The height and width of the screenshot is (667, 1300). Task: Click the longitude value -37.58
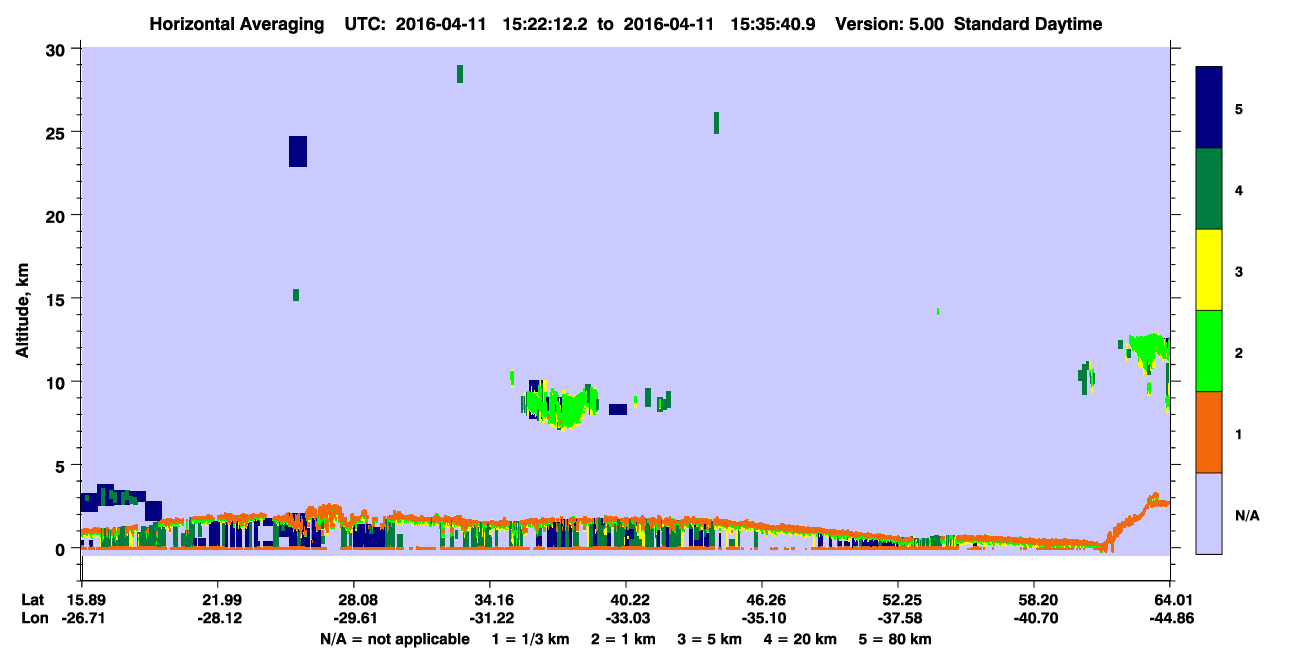tap(898, 618)
